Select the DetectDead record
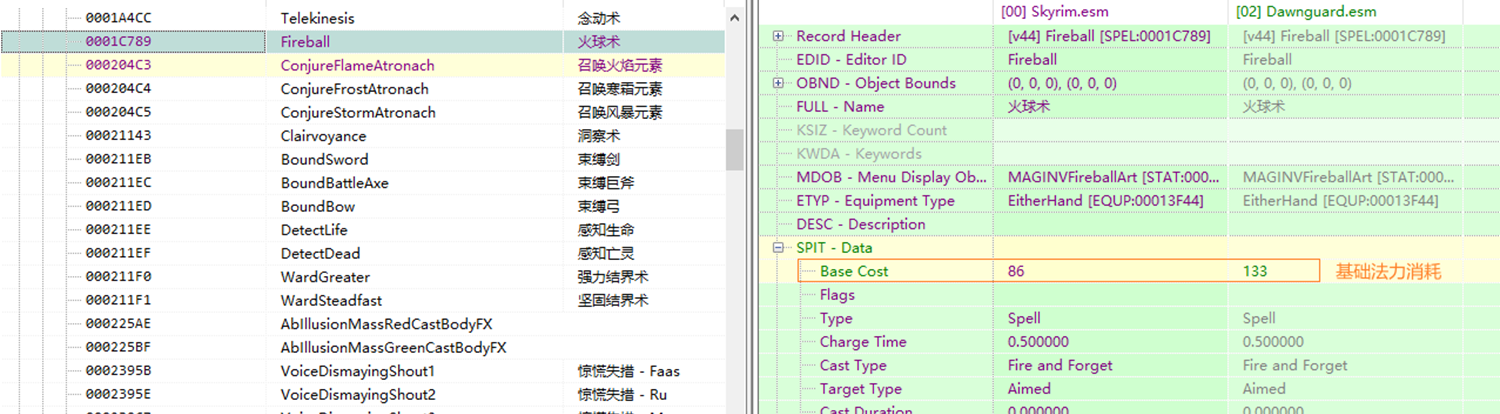The width and height of the screenshot is (1500, 414). coord(363,253)
